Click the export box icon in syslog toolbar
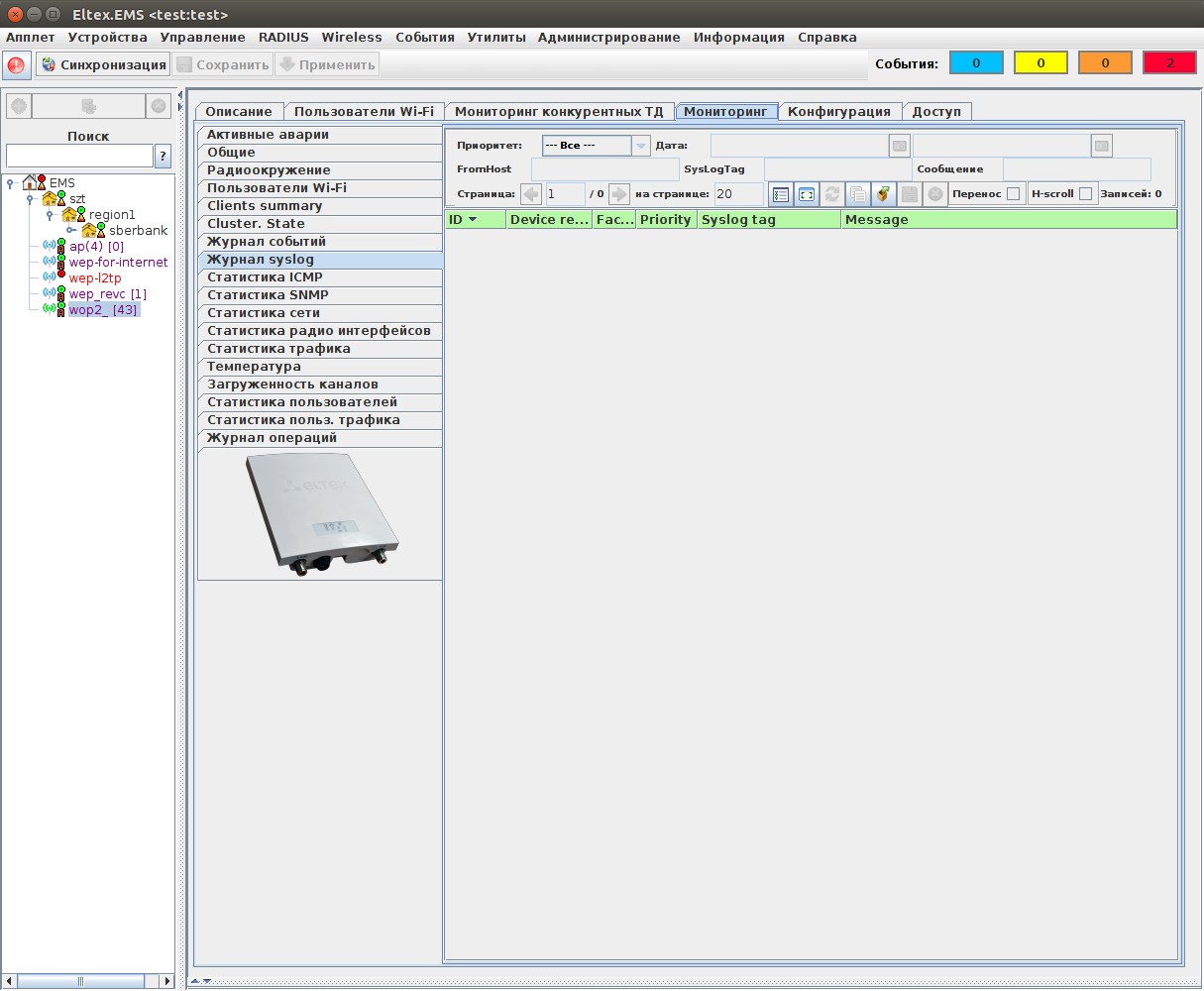1204x991 pixels. 884,194
